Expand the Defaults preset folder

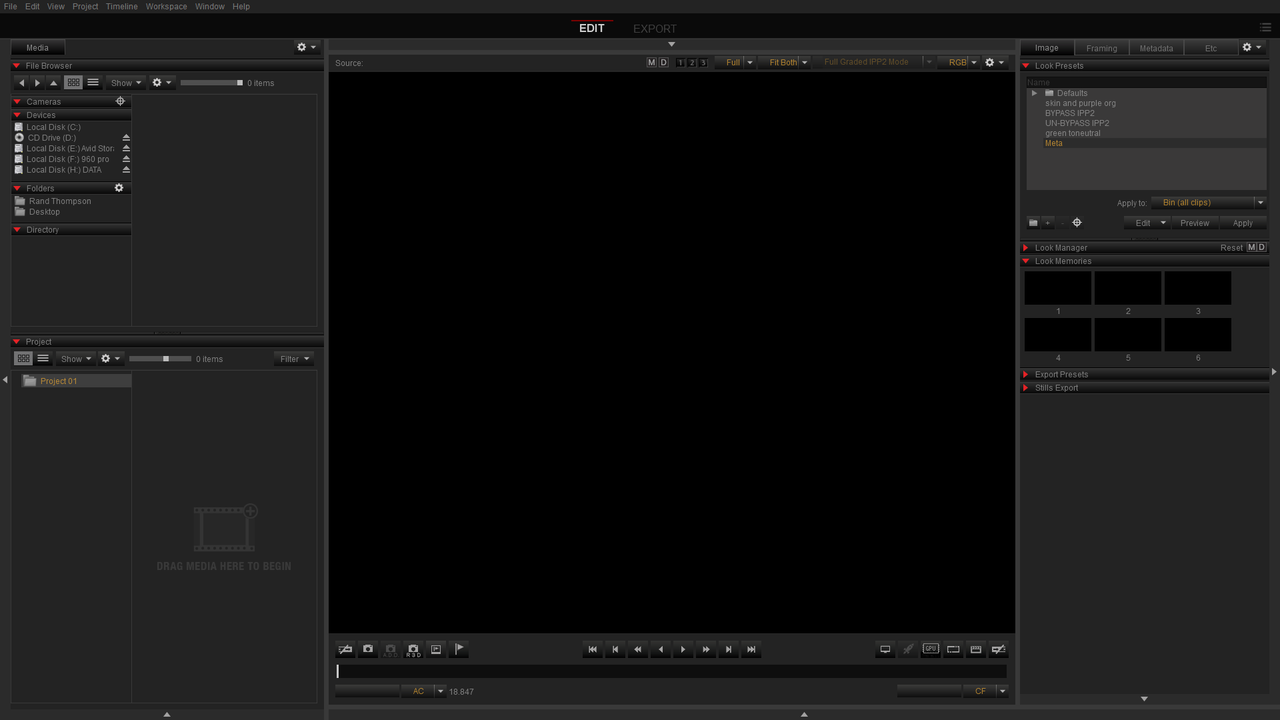(1035, 93)
